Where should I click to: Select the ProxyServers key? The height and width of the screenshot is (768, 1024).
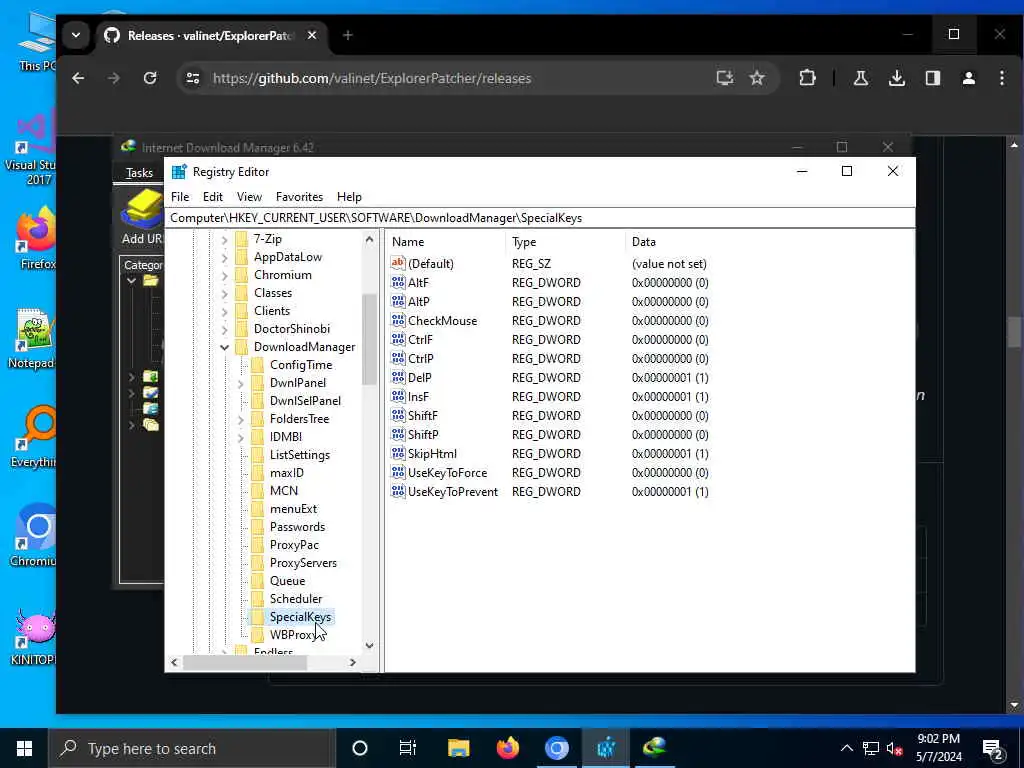point(303,563)
